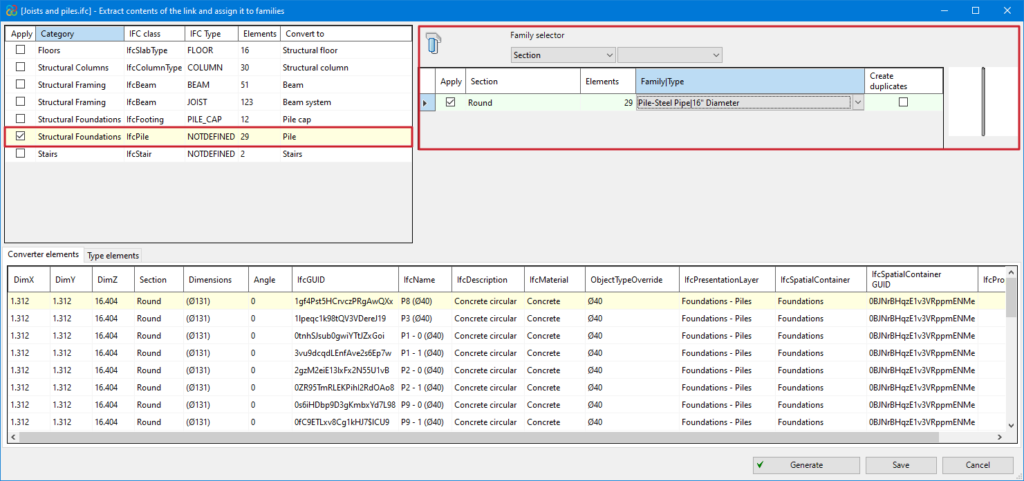
Task: Click the pile family icon beside Family selector
Action: tap(434, 44)
